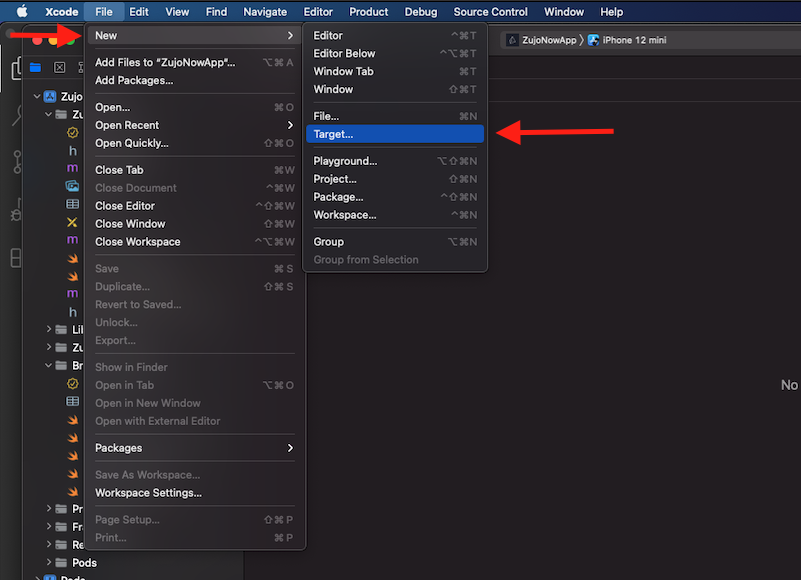The width and height of the screenshot is (801, 580).
Task: Expand the Pods folder disclosure arrow
Action: 48,562
